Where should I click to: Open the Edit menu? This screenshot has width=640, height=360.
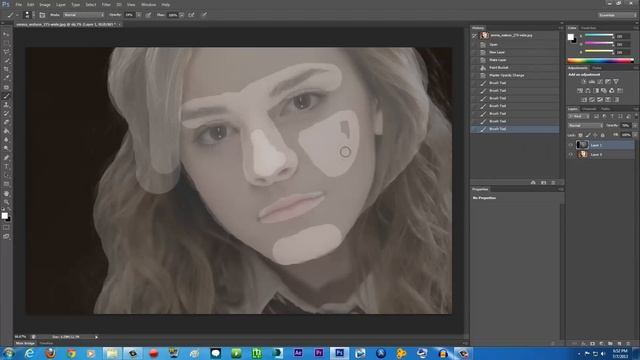click(31, 4)
